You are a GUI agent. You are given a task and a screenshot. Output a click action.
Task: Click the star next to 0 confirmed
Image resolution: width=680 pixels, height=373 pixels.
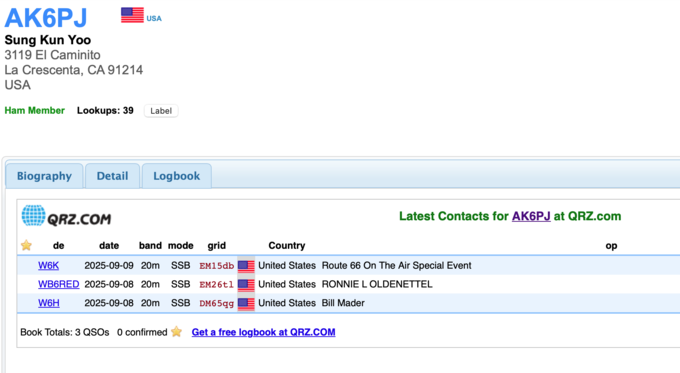177,332
